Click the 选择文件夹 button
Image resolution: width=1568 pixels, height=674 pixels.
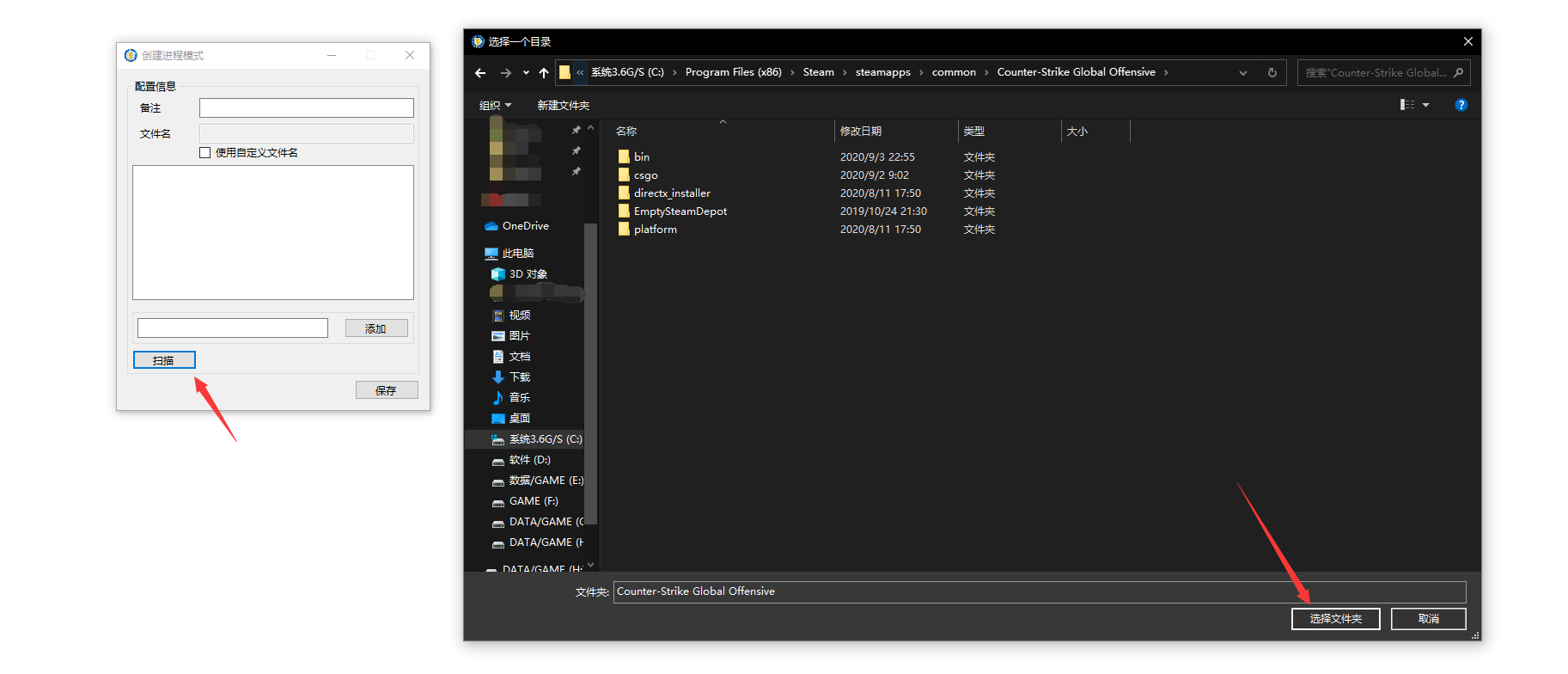[x=1335, y=619]
